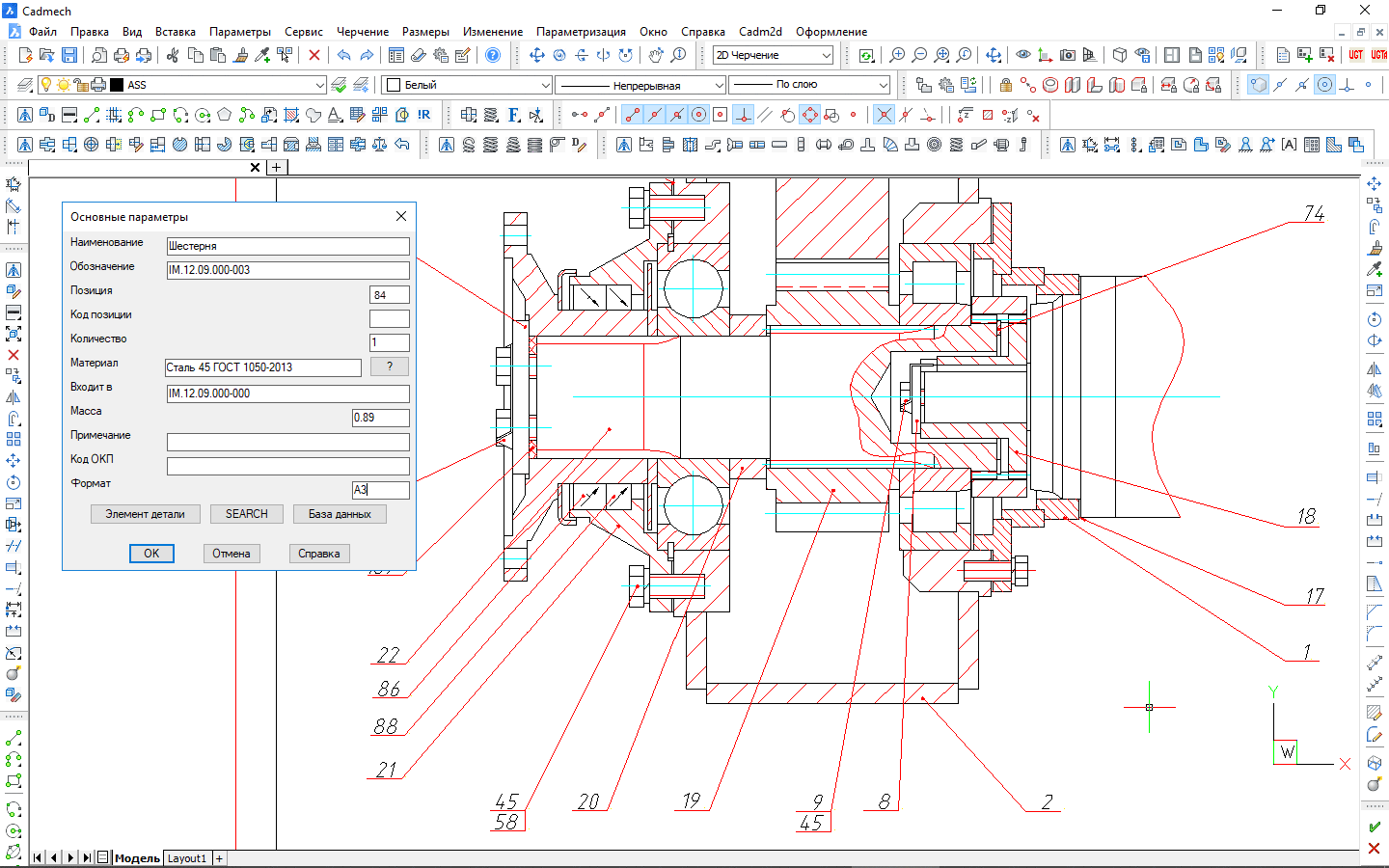Click the red X delete icon

click(313, 55)
